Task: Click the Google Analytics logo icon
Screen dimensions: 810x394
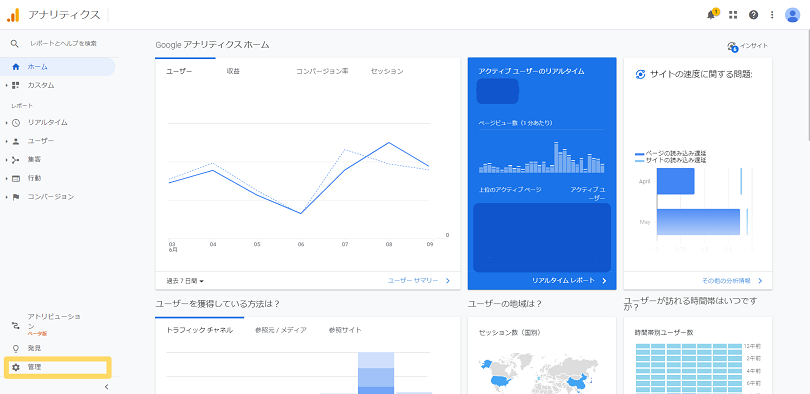Action: [x=13, y=15]
